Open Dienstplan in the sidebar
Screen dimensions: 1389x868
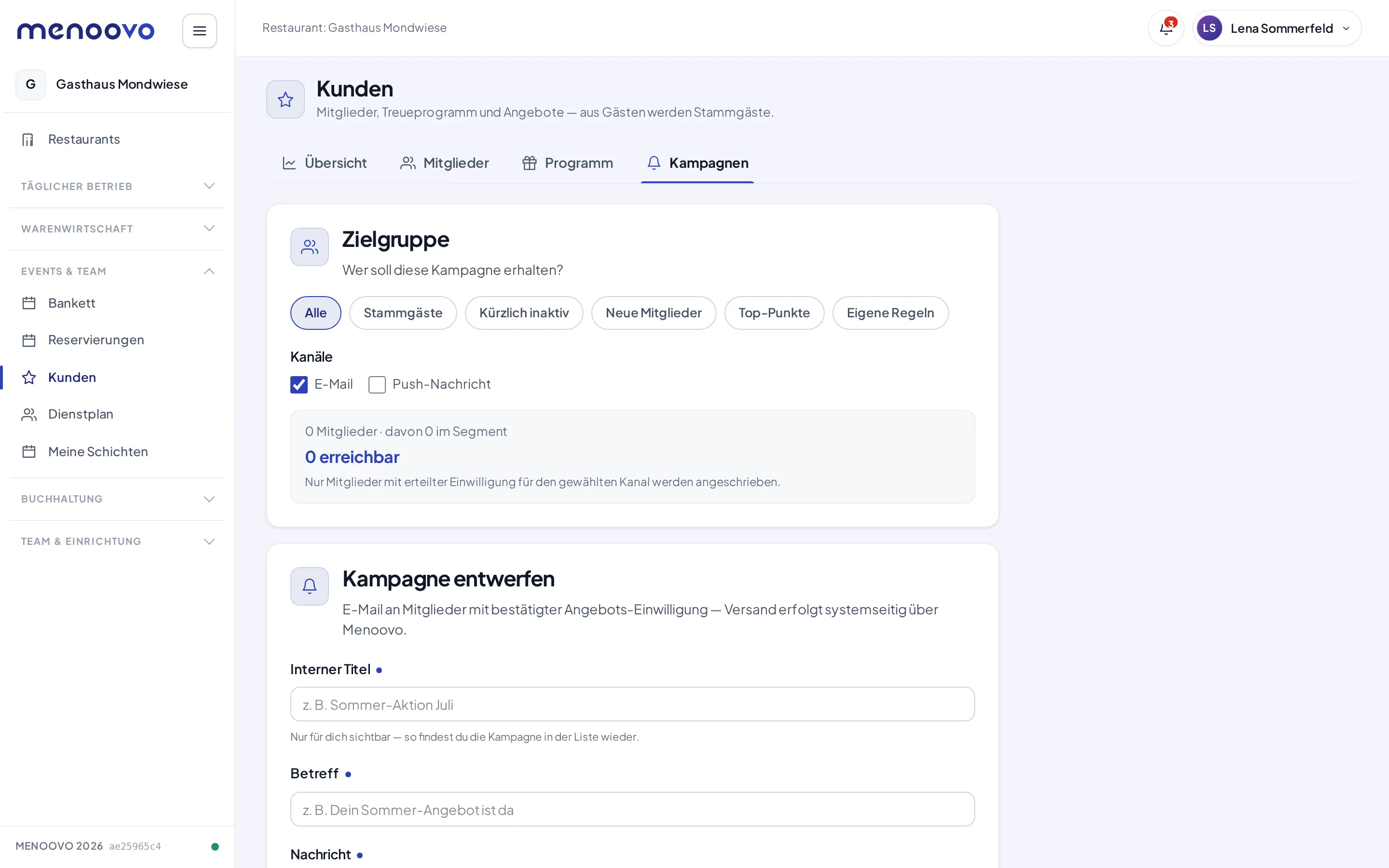(x=117, y=415)
